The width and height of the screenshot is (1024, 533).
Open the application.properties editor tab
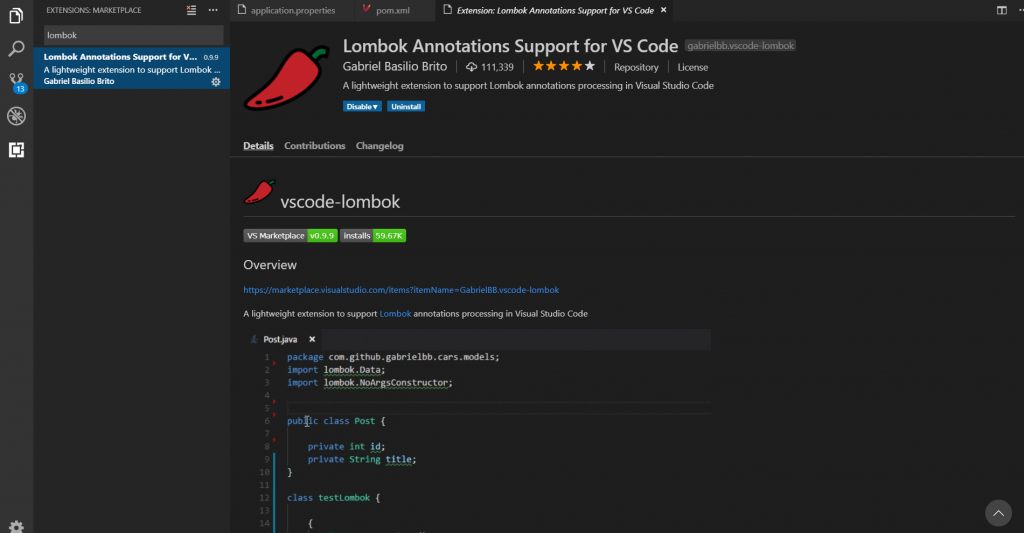pos(293,10)
